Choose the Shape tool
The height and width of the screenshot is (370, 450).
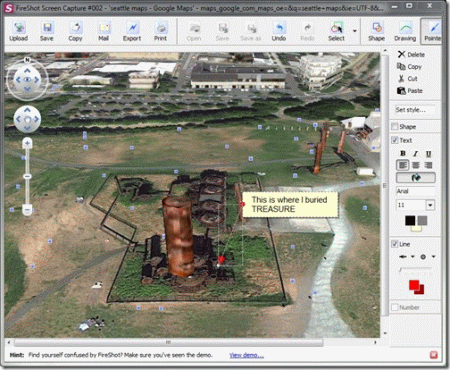click(376, 32)
